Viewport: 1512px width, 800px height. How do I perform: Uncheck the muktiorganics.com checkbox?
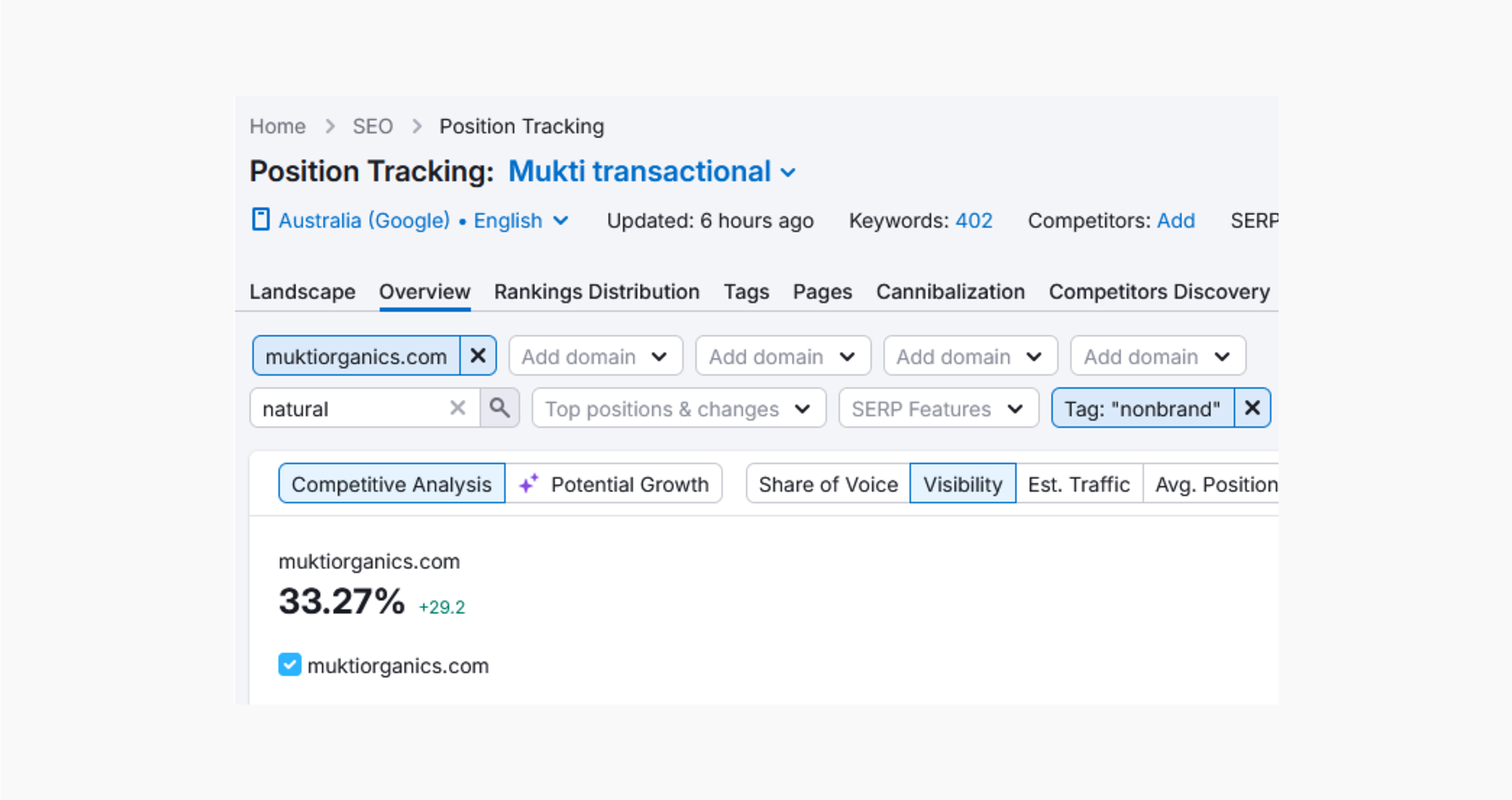(x=290, y=665)
